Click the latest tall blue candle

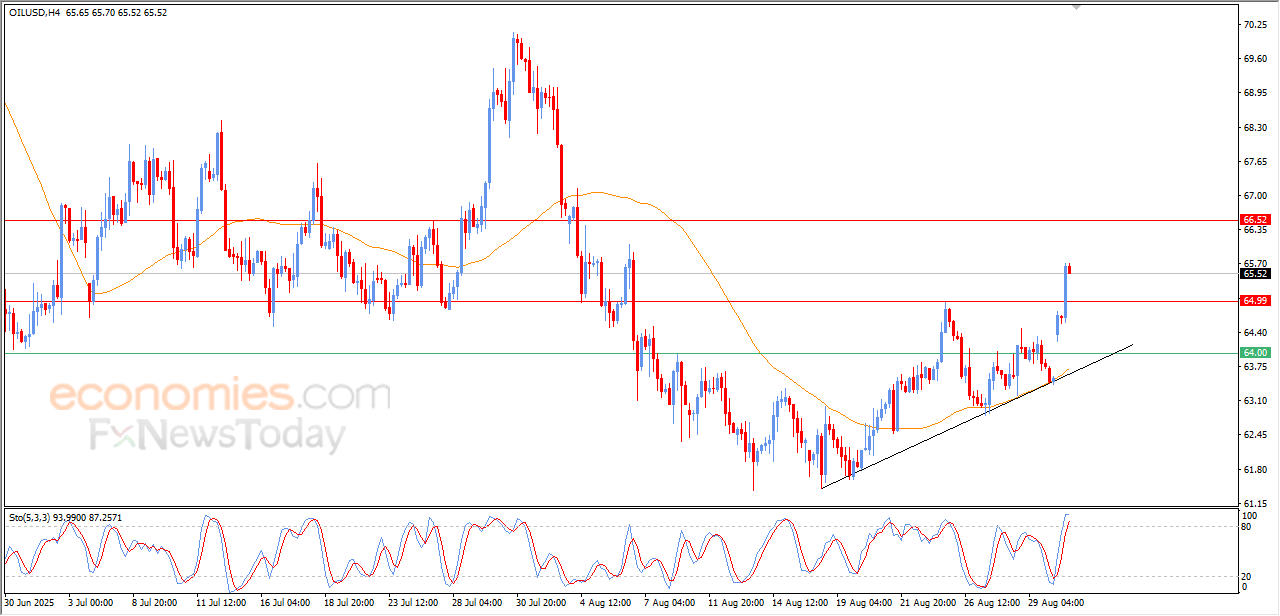coord(1066,292)
